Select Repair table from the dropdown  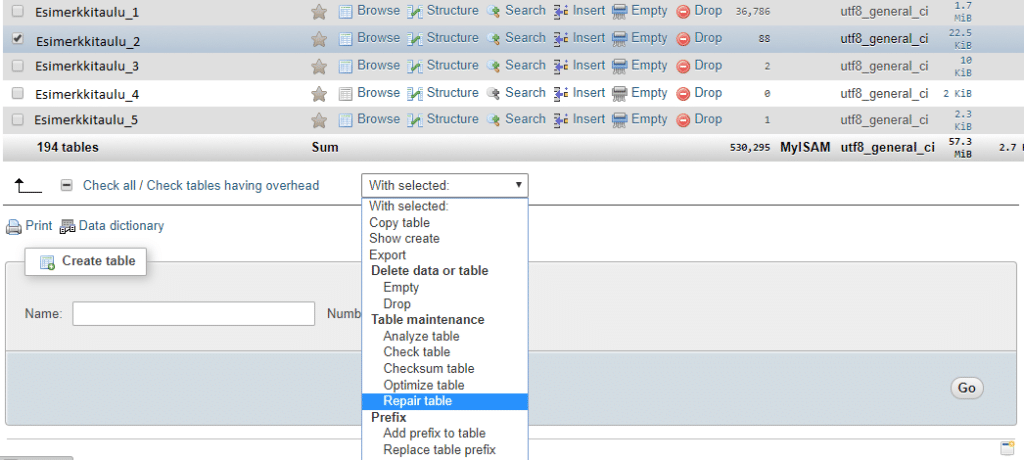417,401
